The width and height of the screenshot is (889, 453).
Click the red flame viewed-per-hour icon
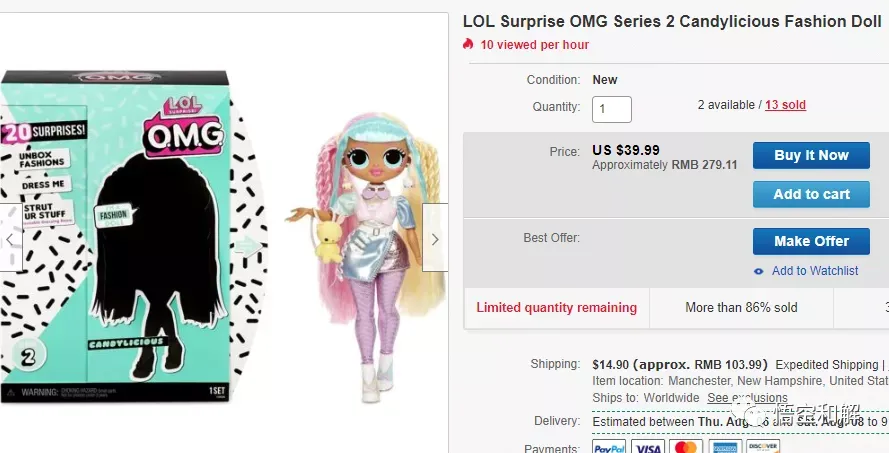point(468,44)
